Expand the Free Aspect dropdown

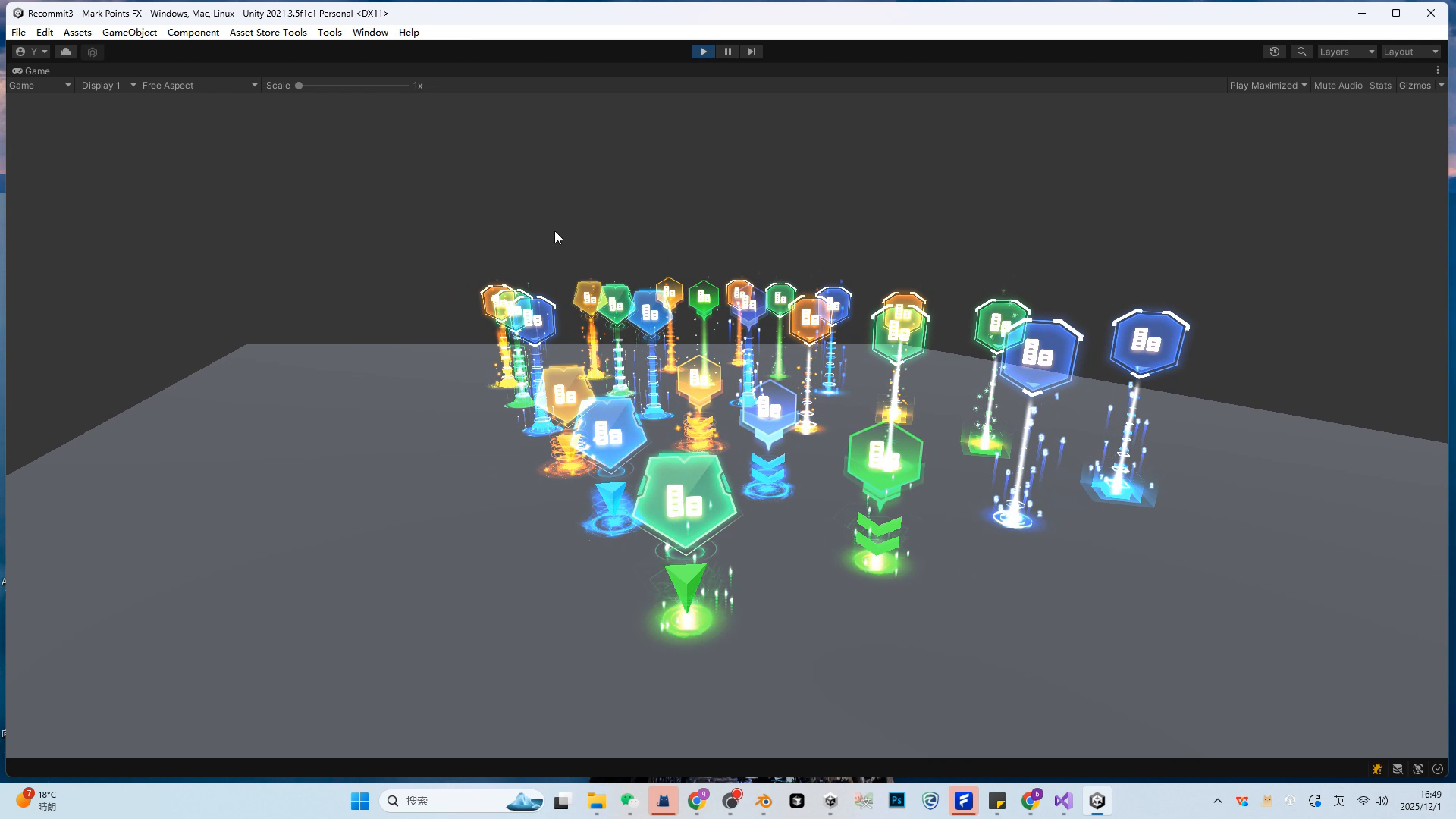pyautogui.click(x=199, y=86)
